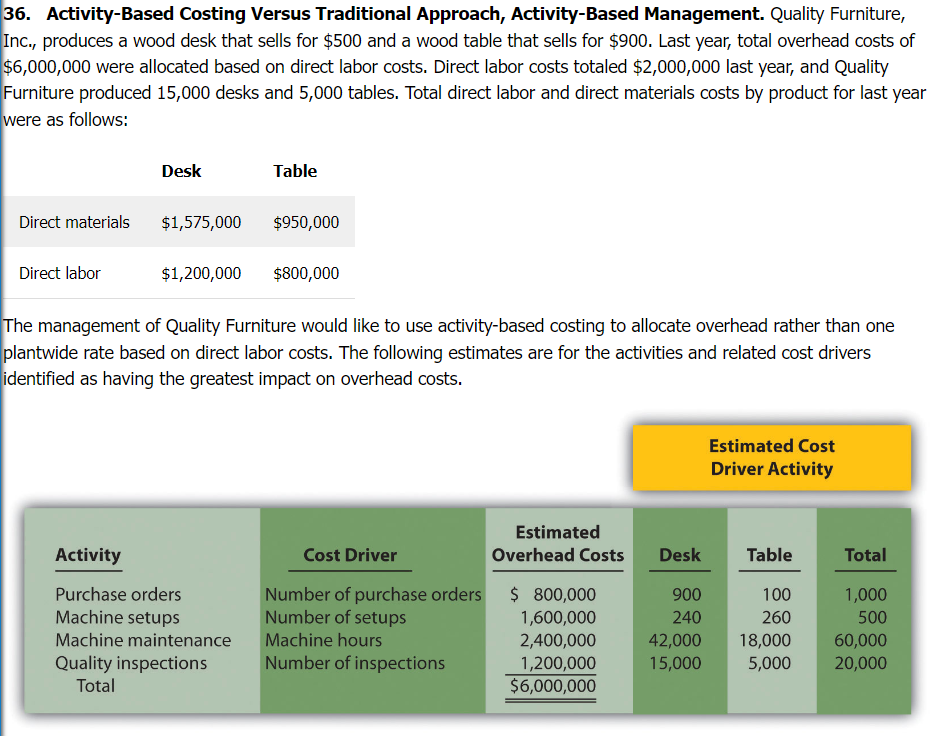Screen dimensions: 943x736
Task: Click the 2,400,000 machine maintenance overhead cost
Action: (x=558, y=640)
